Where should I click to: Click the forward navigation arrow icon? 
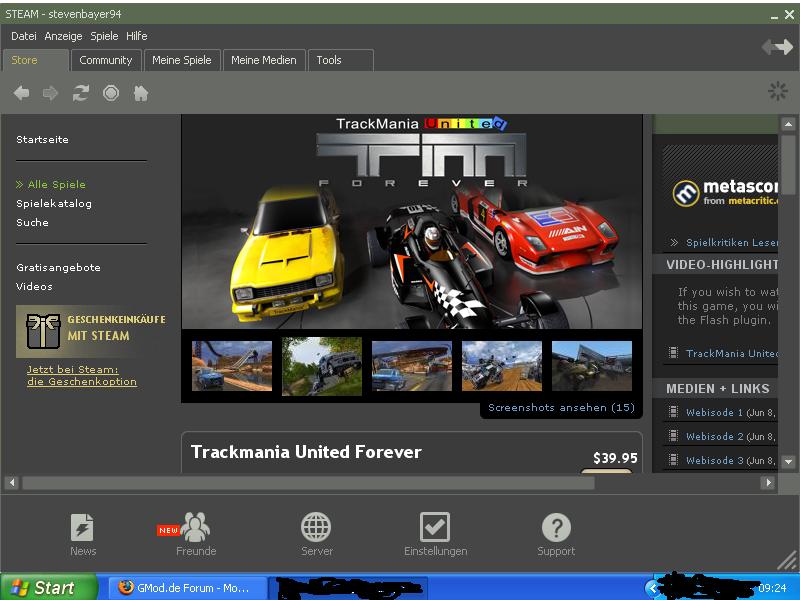50,93
